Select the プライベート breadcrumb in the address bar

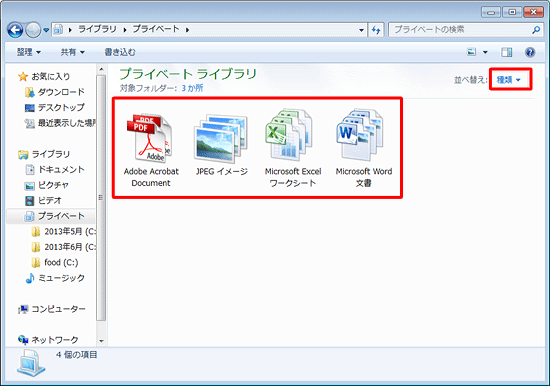[156, 29]
